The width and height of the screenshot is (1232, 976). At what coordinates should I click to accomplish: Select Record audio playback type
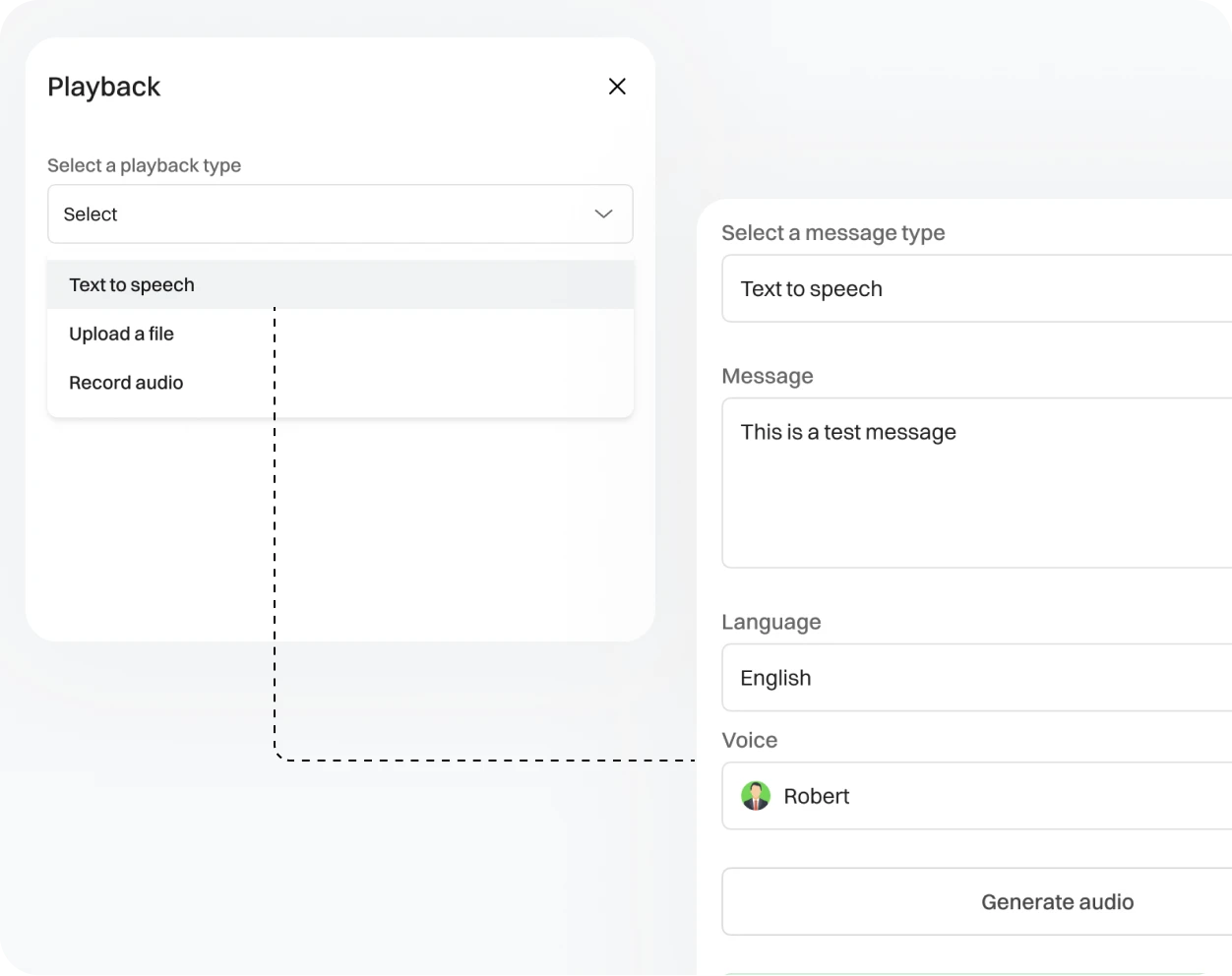(126, 383)
